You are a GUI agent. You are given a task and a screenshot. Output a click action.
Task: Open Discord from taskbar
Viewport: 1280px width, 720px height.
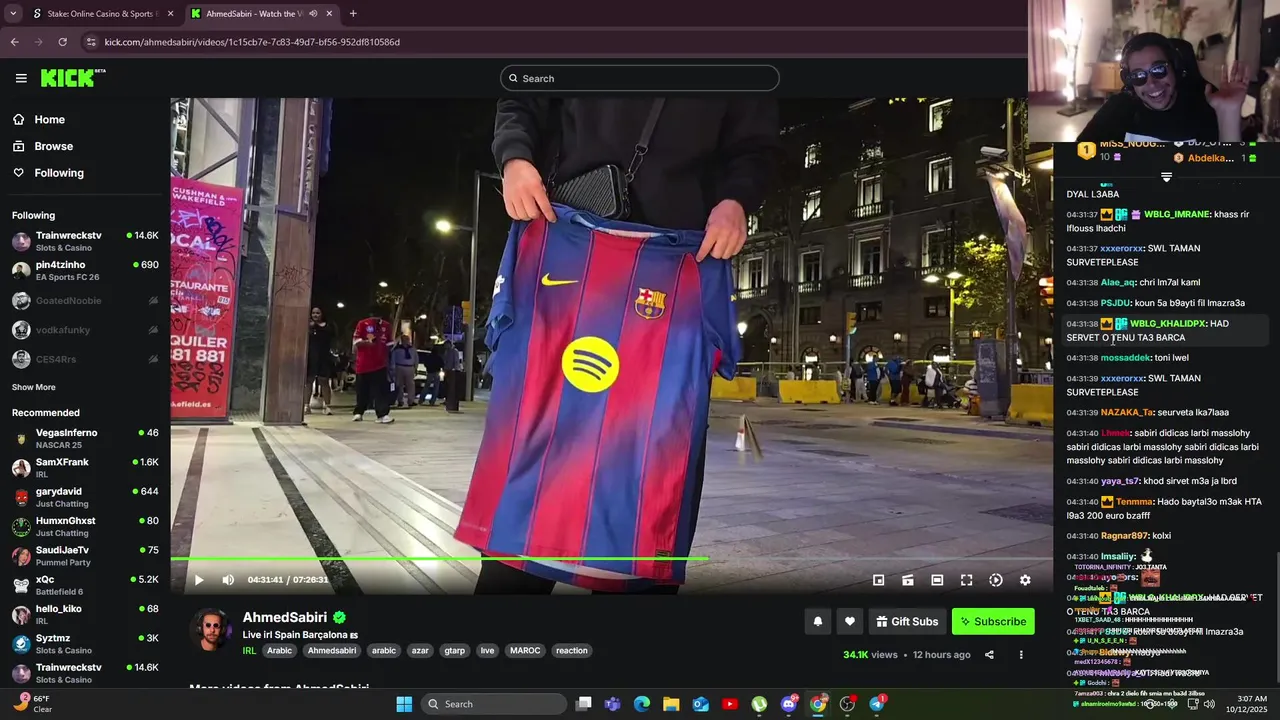pos(789,704)
